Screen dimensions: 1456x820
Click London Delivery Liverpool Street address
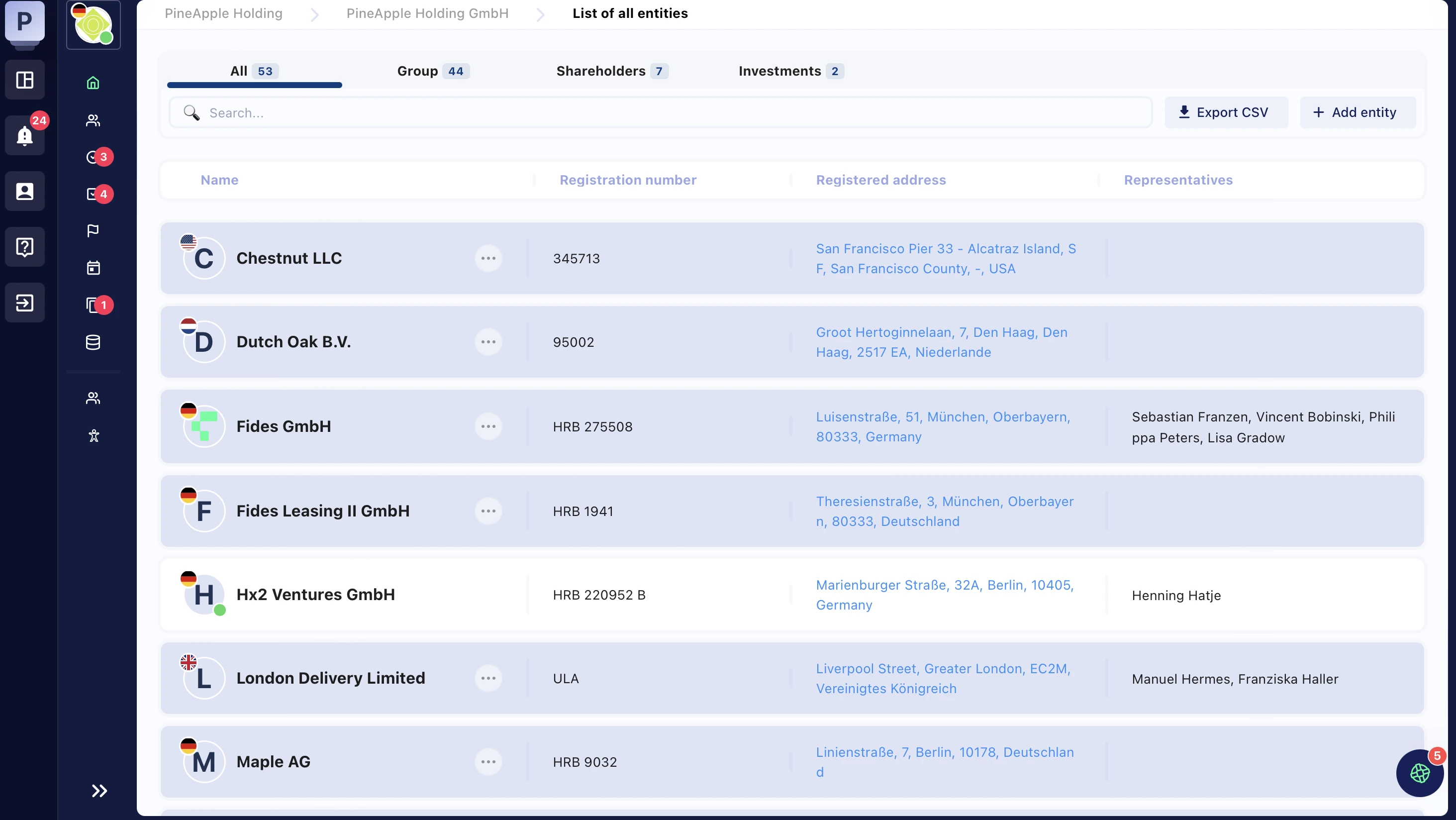(943, 678)
